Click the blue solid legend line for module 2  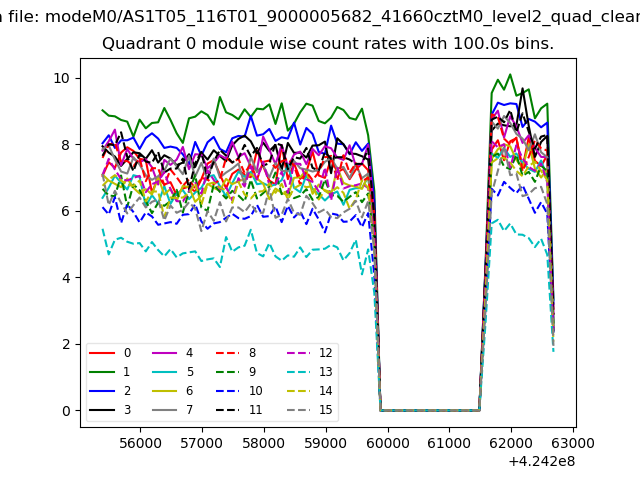coord(102,391)
